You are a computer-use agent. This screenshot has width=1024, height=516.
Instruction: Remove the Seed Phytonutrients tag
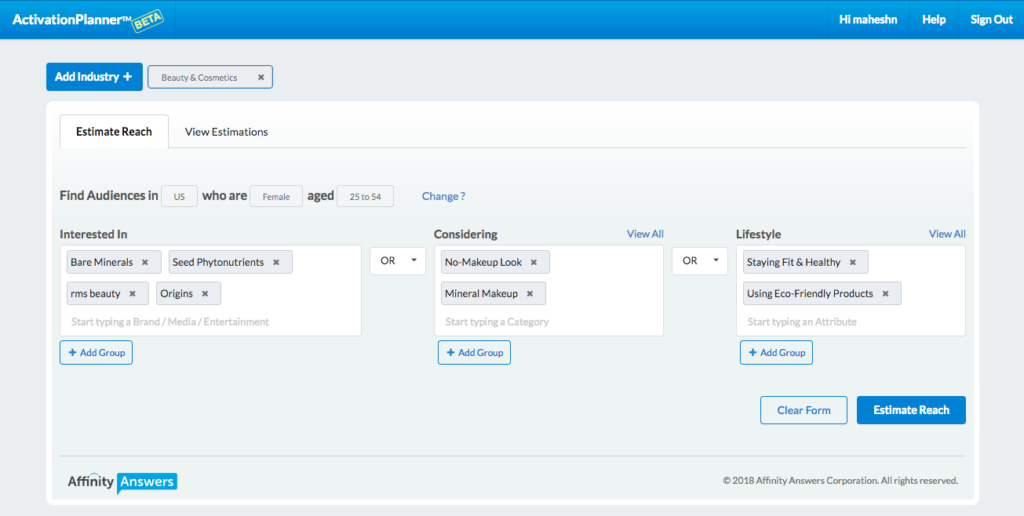[276, 262]
